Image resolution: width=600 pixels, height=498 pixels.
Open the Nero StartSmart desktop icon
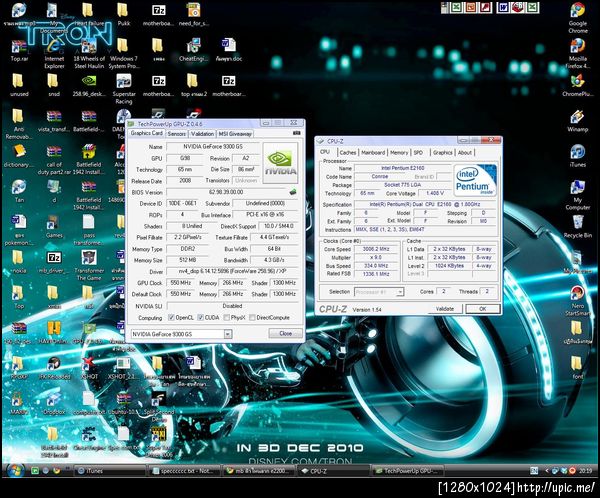coord(577,300)
